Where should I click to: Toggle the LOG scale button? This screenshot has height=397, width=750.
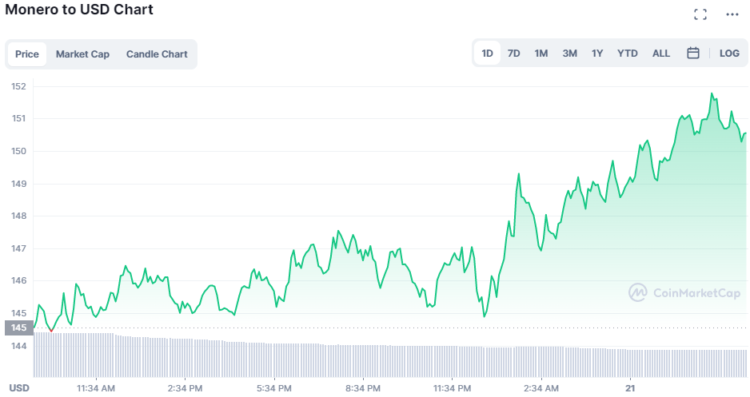729,53
